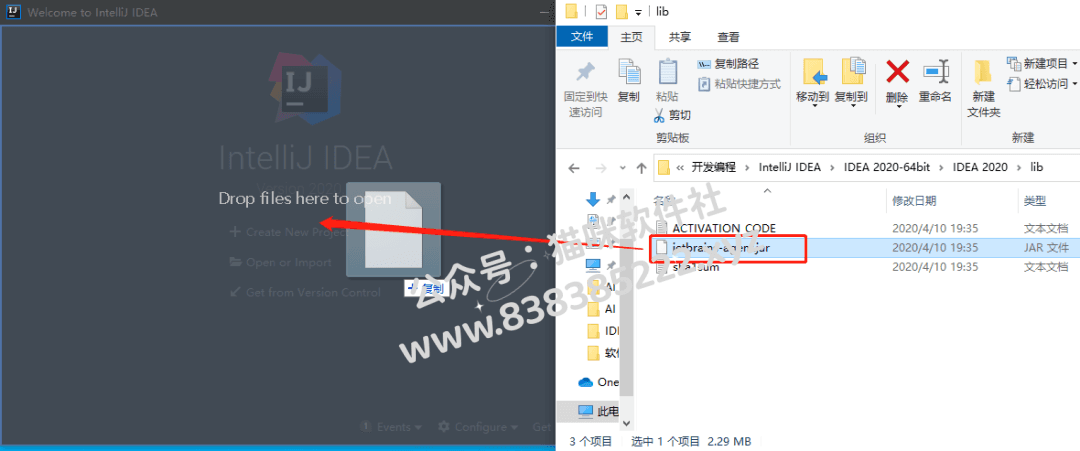Expand the Easy Access (轻松访问) dropdown arrow
The width and height of the screenshot is (1080, 451).
click(1074, 84)
